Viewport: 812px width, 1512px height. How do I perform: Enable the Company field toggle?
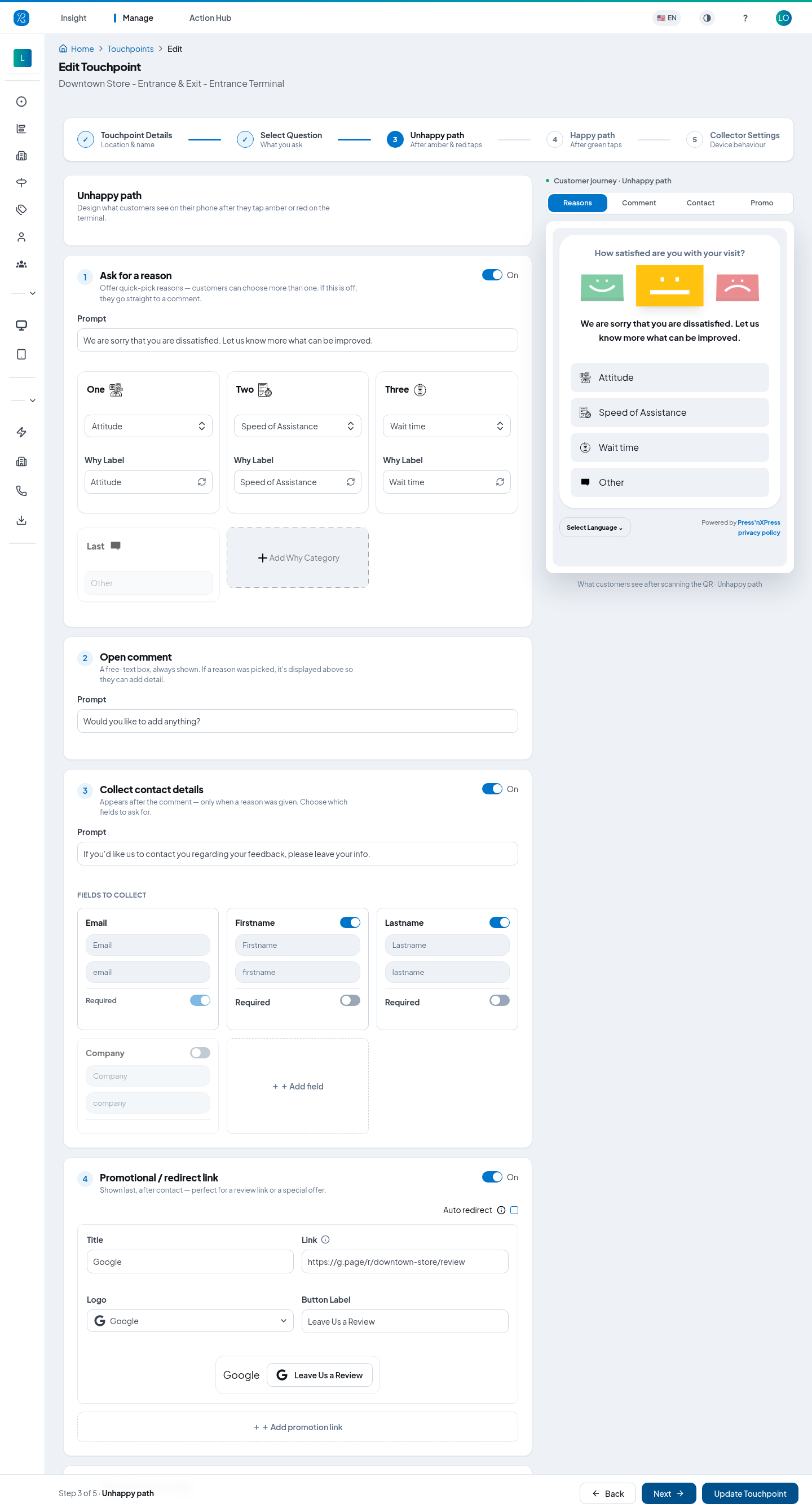click(x=200, y=1053)
